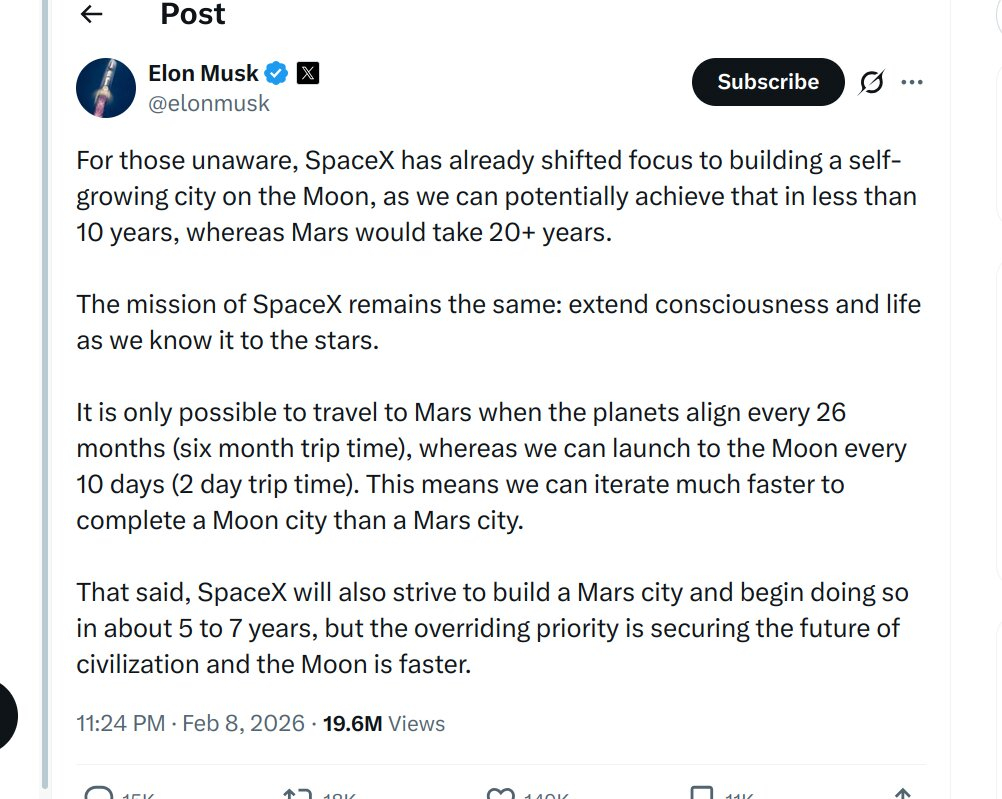Click the scrollbar on the left edge
The image size is (1002, 799).
(44, 400)
